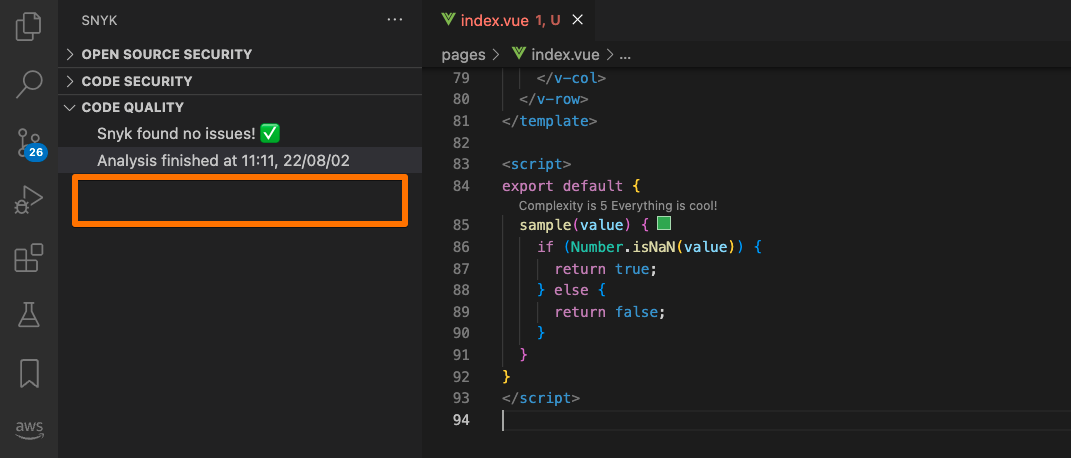Expand the Open Source Security section
This screenshot has height=458, width=1071.
coord(166,54)
